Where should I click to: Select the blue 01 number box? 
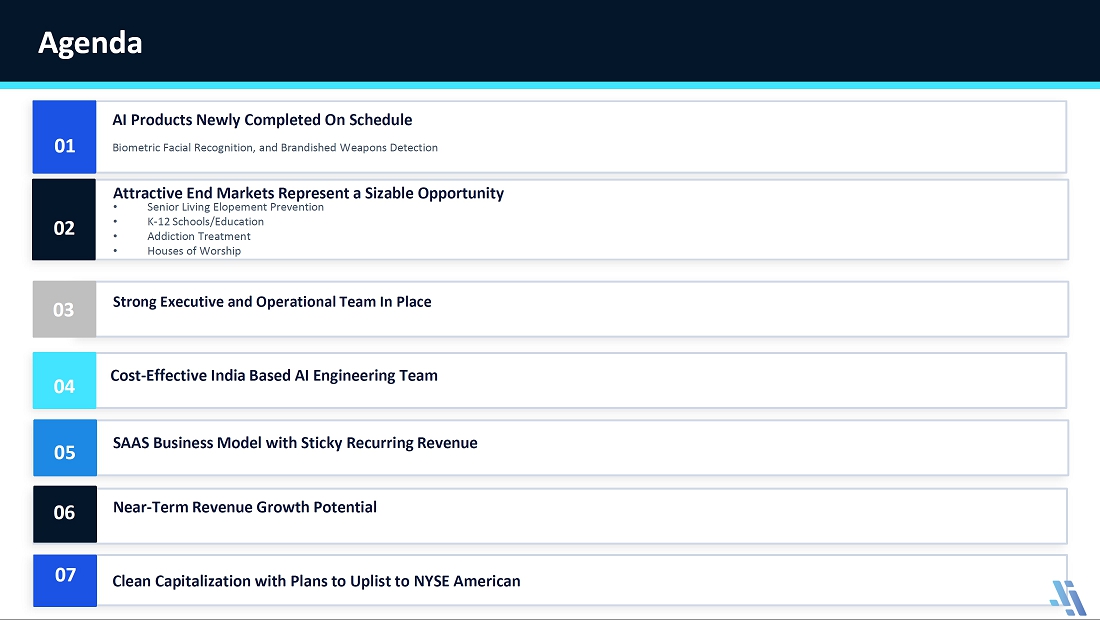[x=65, y=137]
